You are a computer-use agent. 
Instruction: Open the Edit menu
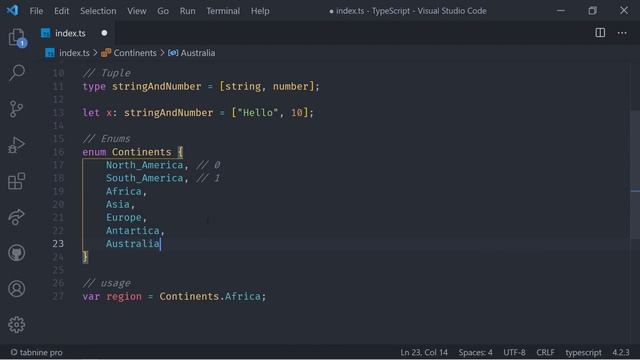[62, 11]
